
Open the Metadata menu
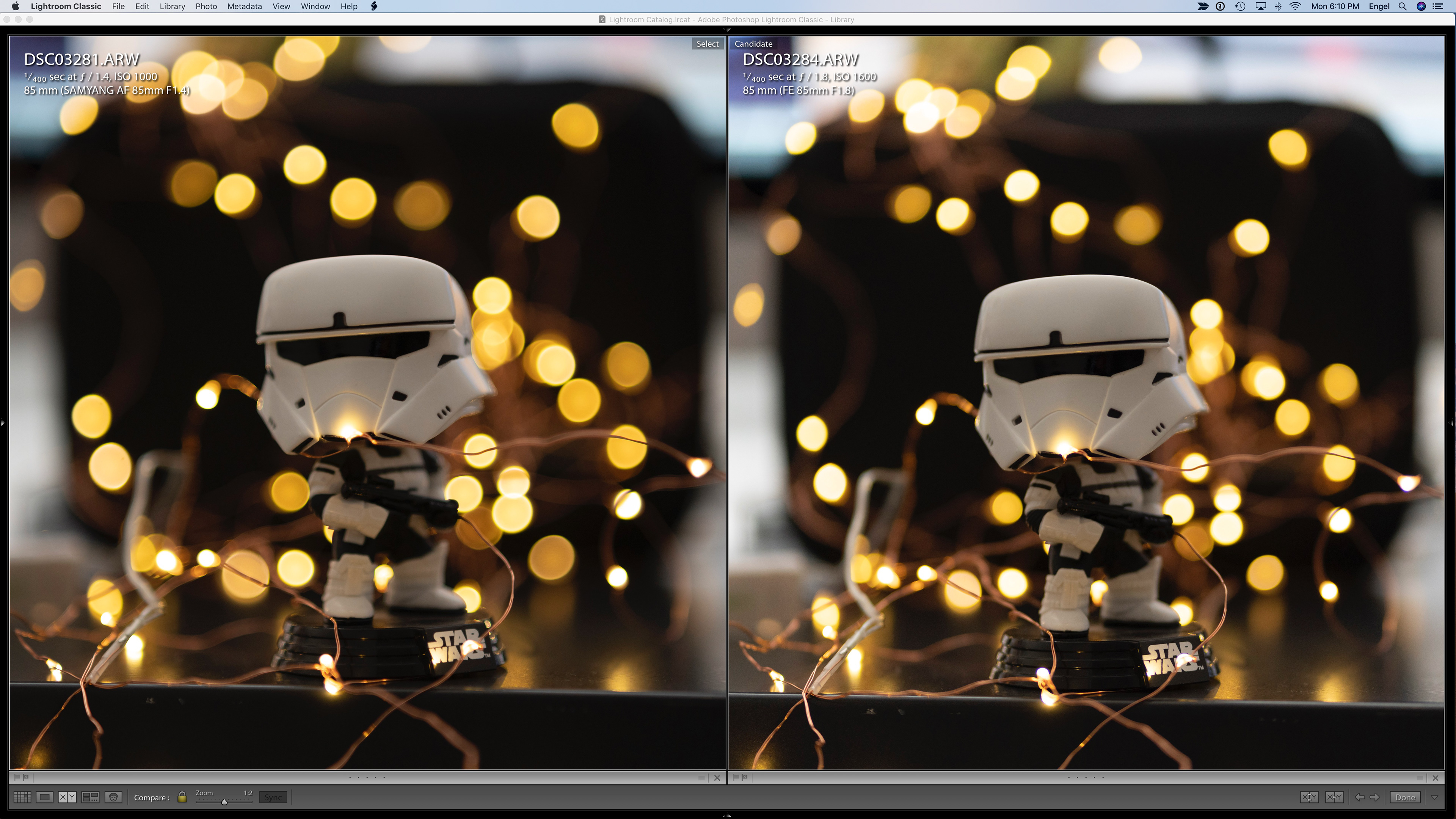[245, 6]
